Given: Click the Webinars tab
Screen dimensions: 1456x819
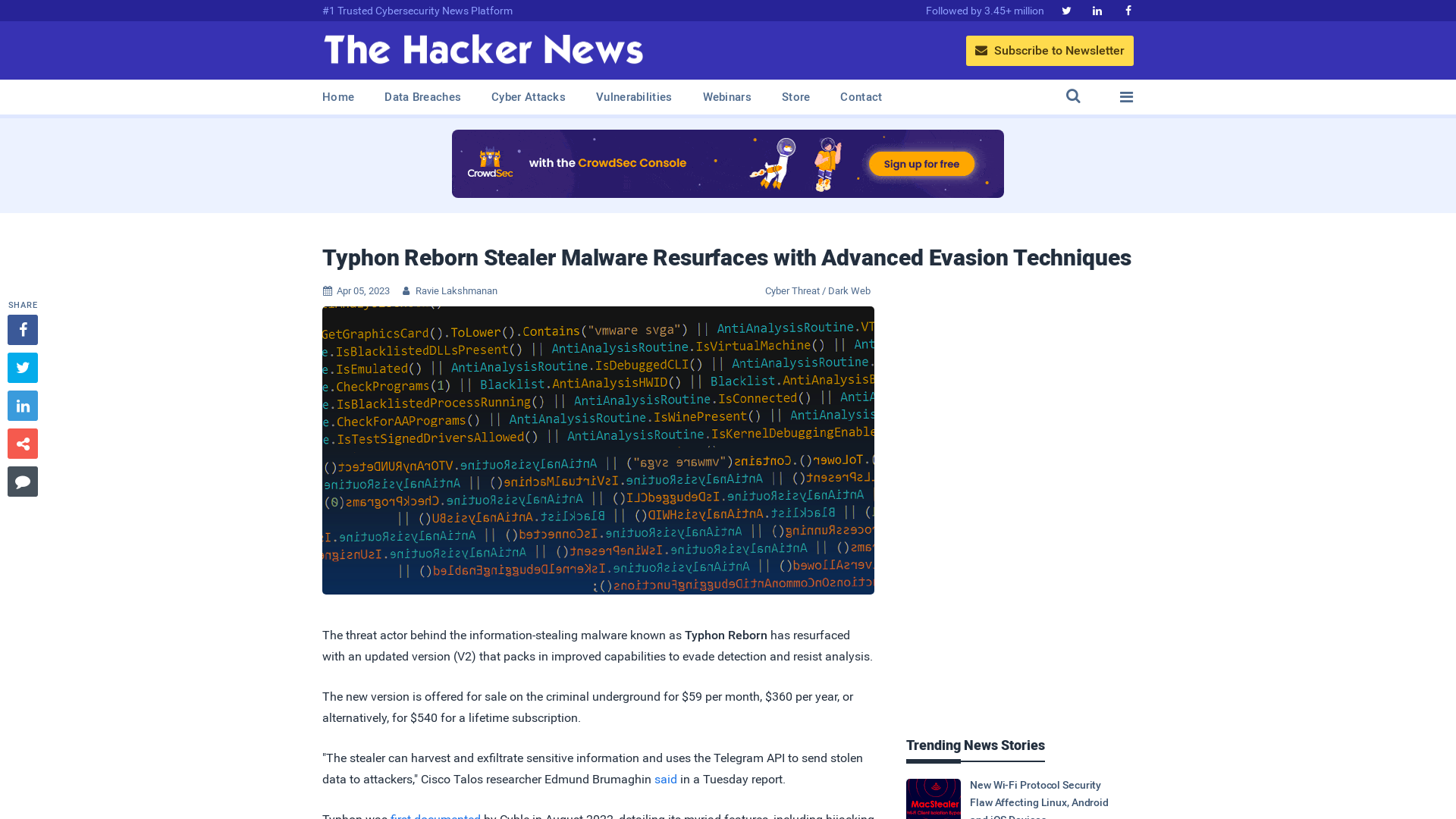Looking at the screenshot, I should (x=727, y=97).
